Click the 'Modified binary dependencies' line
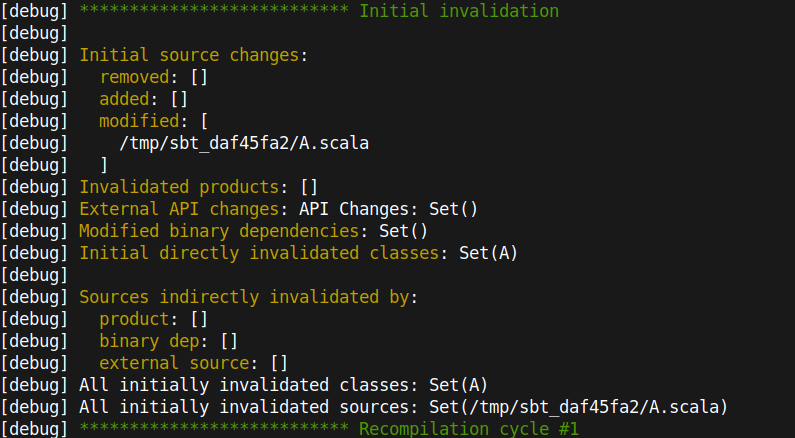The width and height of the screenshot is (795, 438). (253, 231)
